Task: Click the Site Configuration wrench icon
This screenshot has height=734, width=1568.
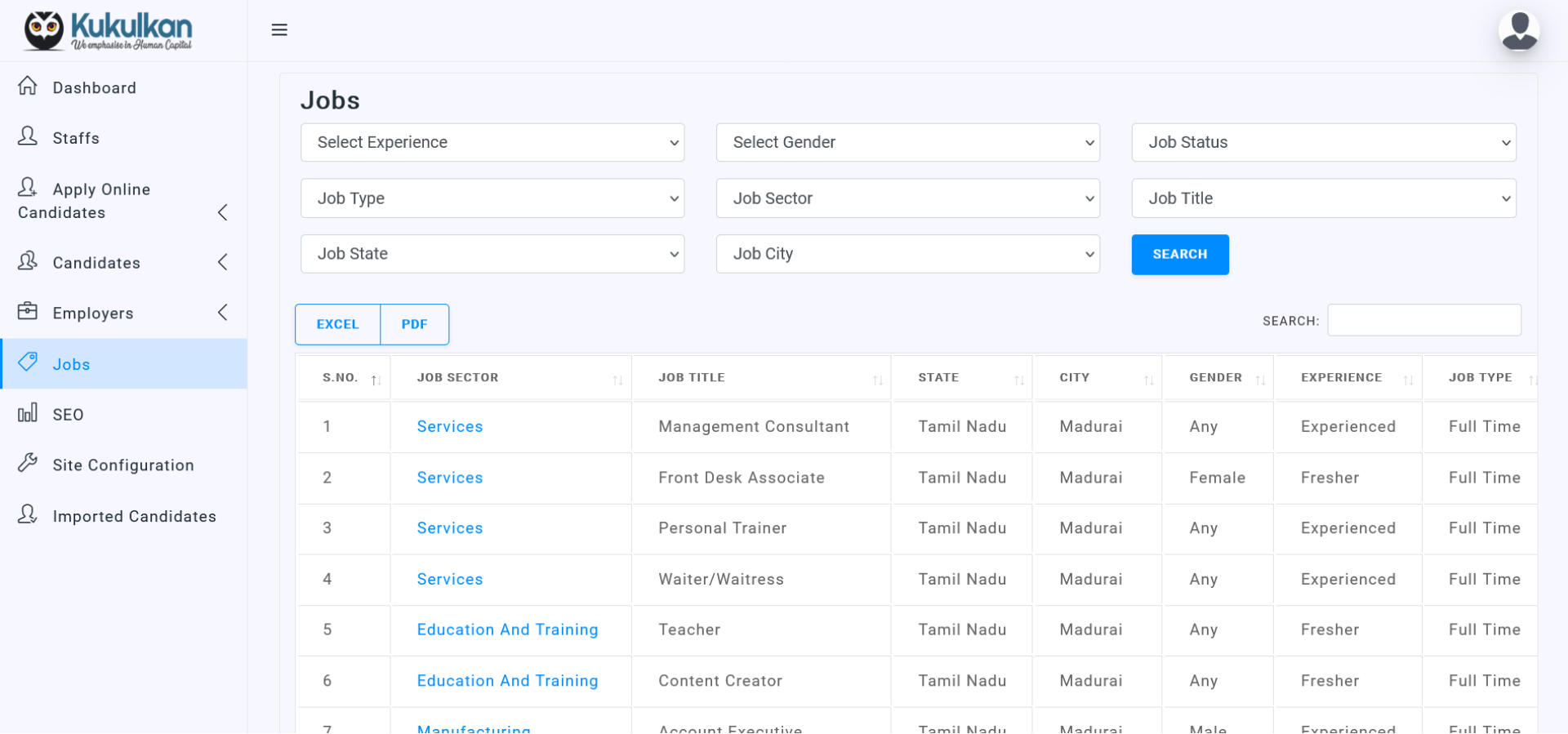Action: coord(28,464)
